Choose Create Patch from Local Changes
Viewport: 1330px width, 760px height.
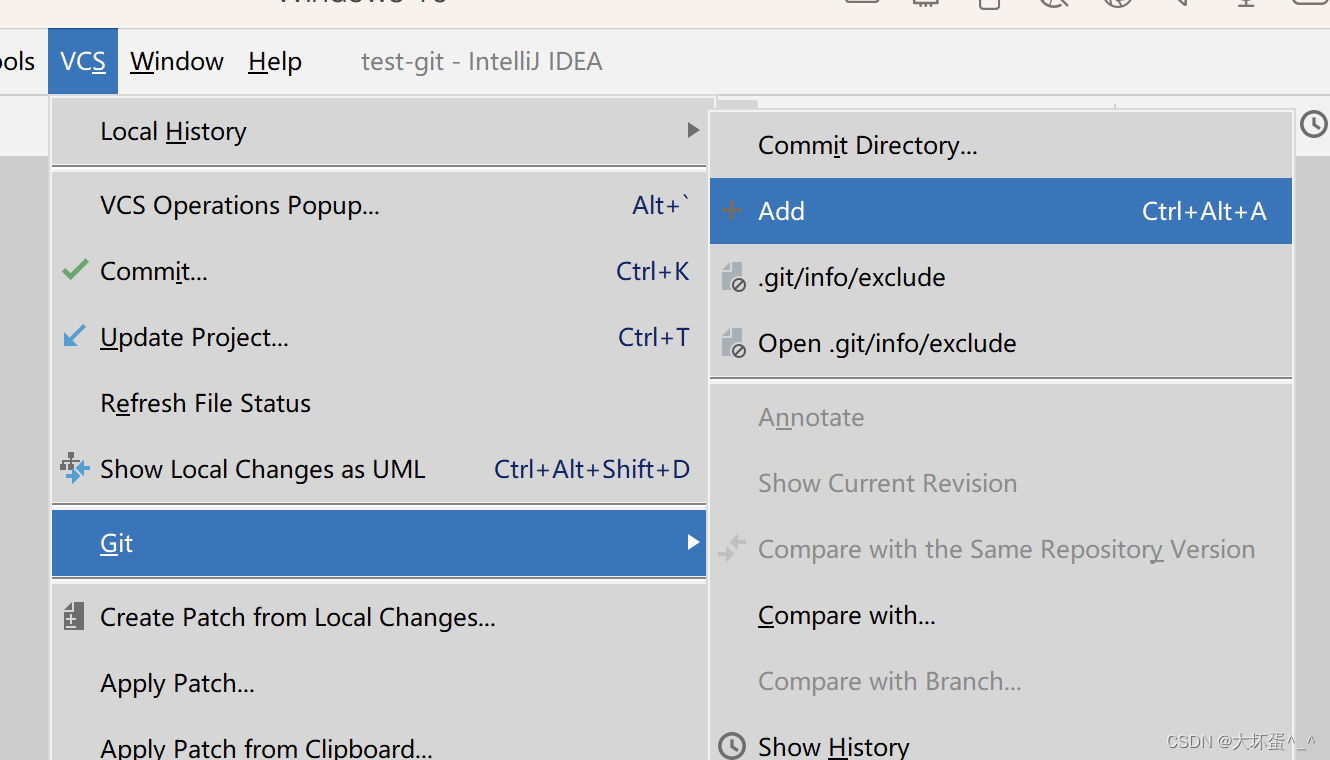click(379, 618)
